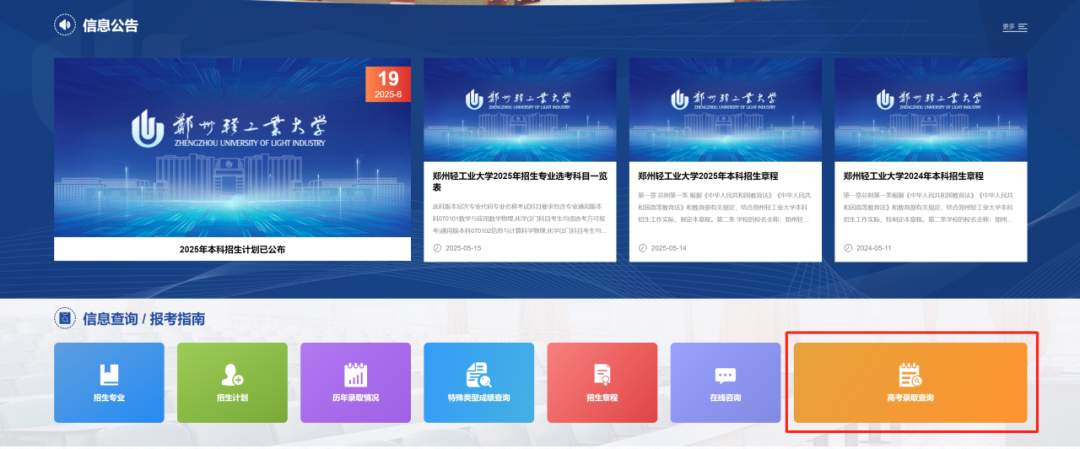Click the speaker icon beside 信息公告
1080x449 pixels.
coord(65,25)
